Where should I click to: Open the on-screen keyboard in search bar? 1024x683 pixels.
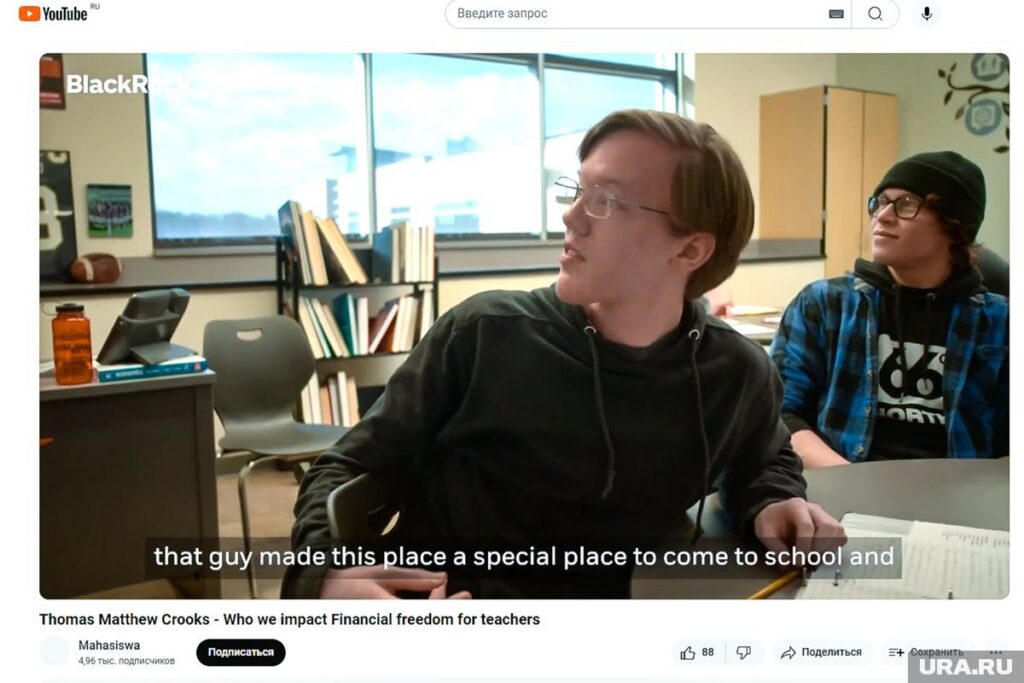pyautogui.click(x=835, y=14)
